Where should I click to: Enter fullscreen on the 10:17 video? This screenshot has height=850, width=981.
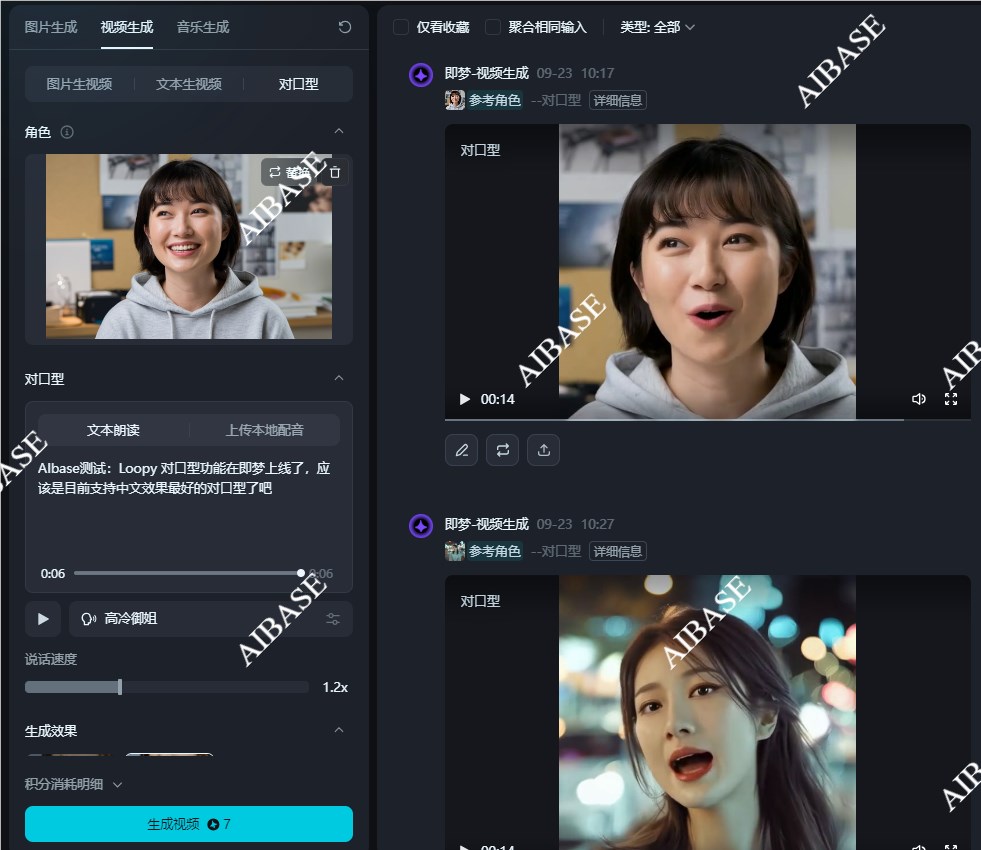coord(951,399)
